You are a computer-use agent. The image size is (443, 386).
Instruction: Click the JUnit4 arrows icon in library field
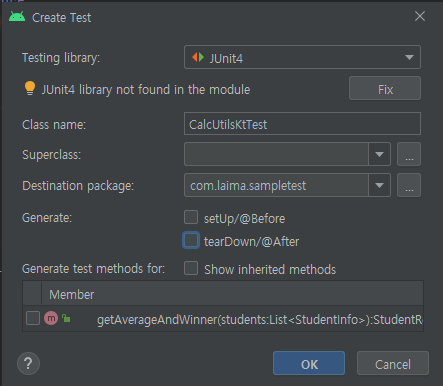(198, 57)
